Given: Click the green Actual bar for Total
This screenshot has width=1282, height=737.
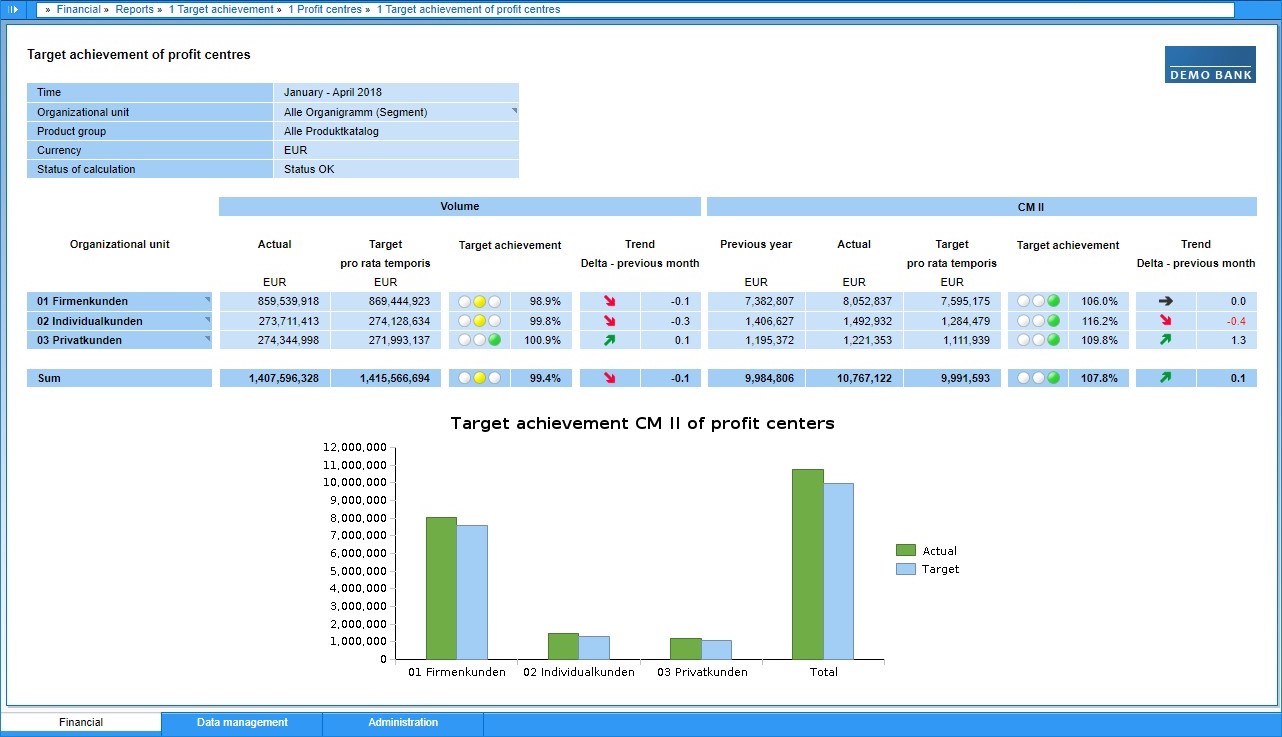Looking at the screenshot, I should point(808,564).
